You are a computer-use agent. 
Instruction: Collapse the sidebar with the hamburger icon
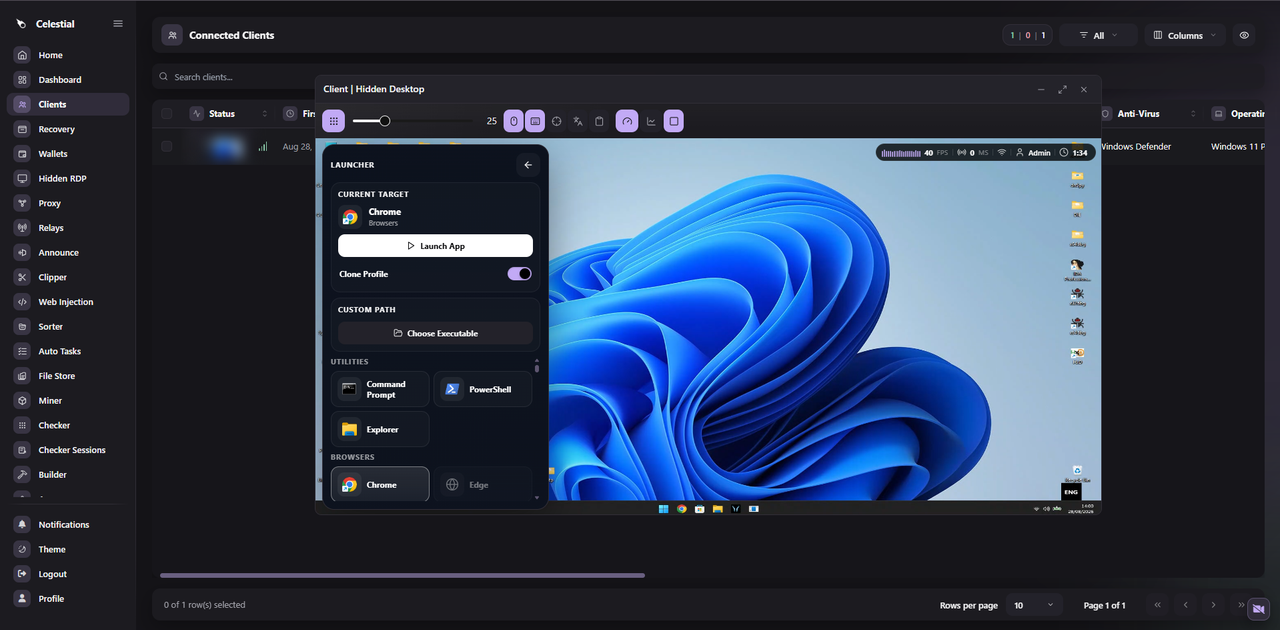[118, 23]
